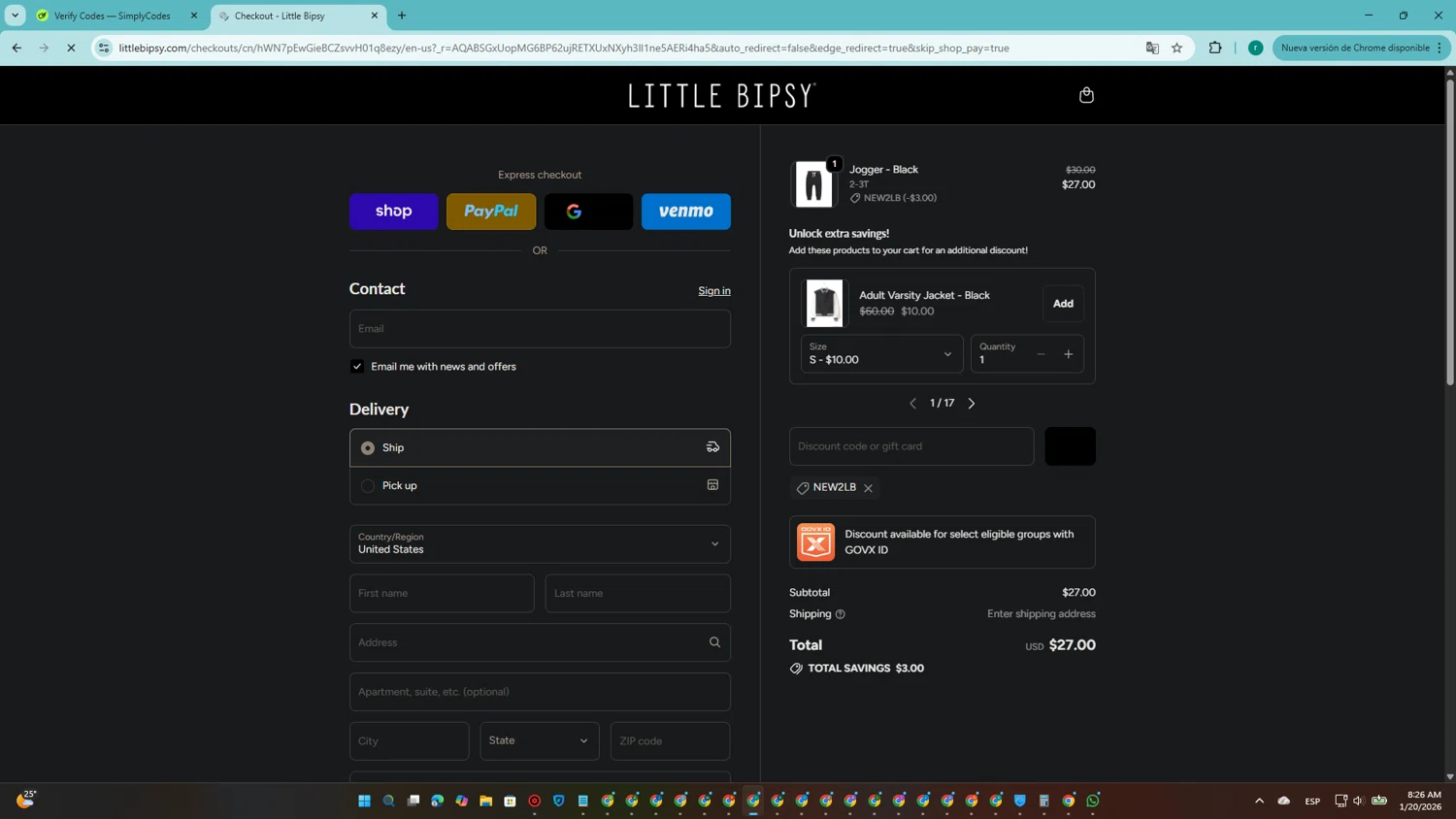Screen dimensions: 1456x819
Task: Focus the First name field
Action: (x=442, y=593)
